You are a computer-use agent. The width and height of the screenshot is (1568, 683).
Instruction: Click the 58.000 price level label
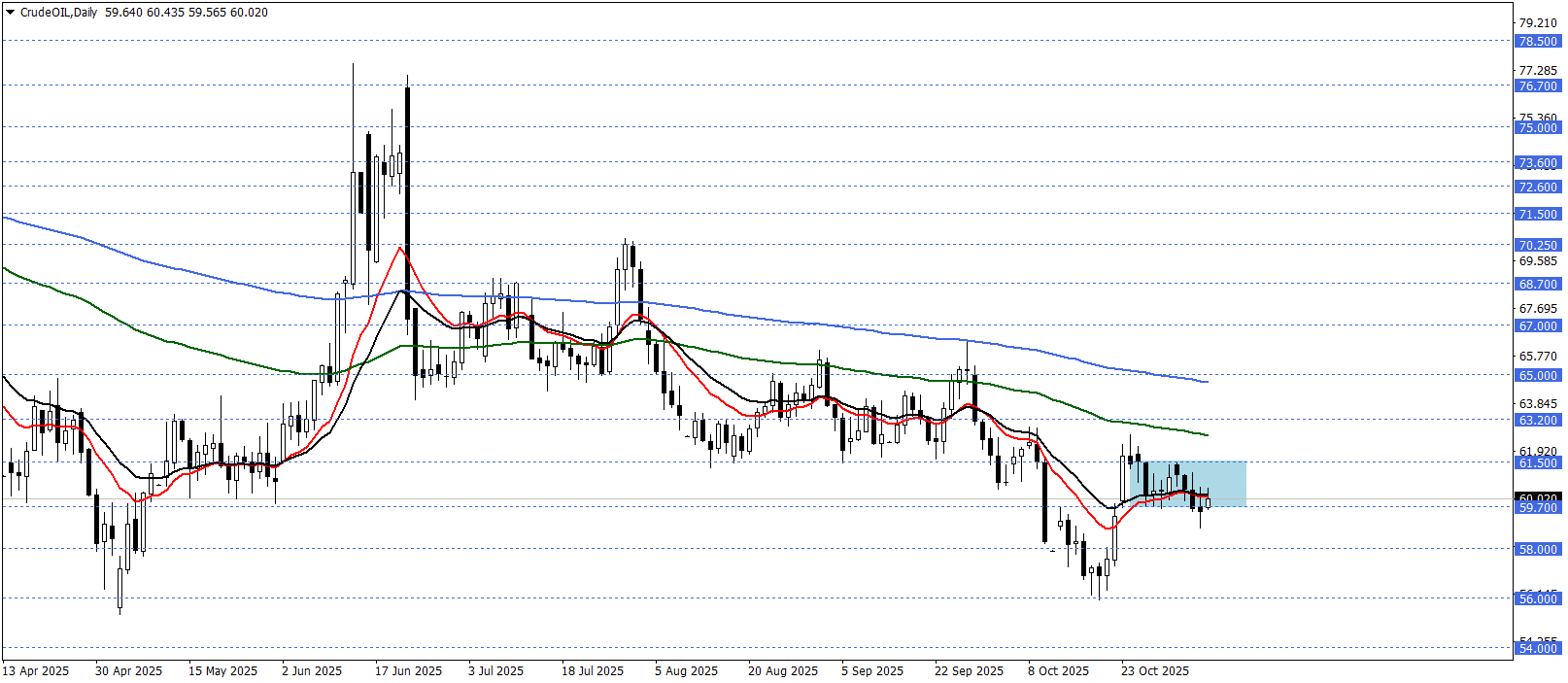click(1538, 550)
